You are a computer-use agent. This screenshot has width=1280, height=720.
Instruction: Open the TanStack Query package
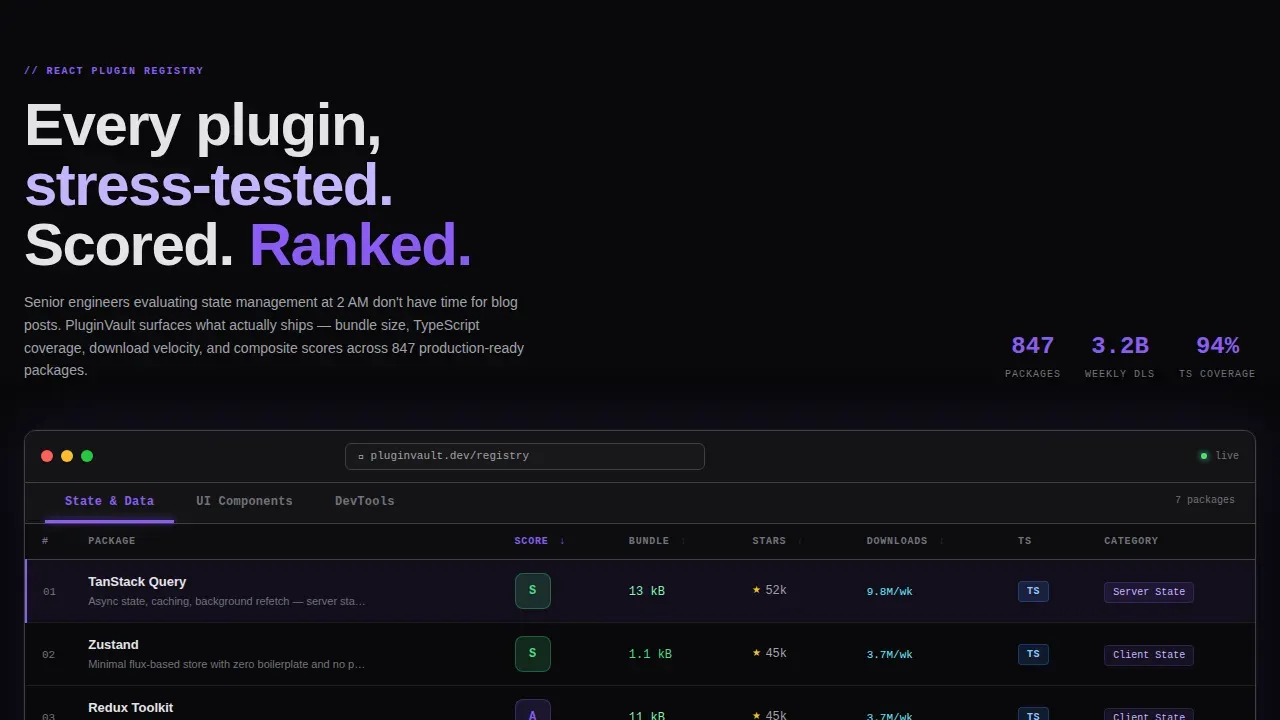137,581
